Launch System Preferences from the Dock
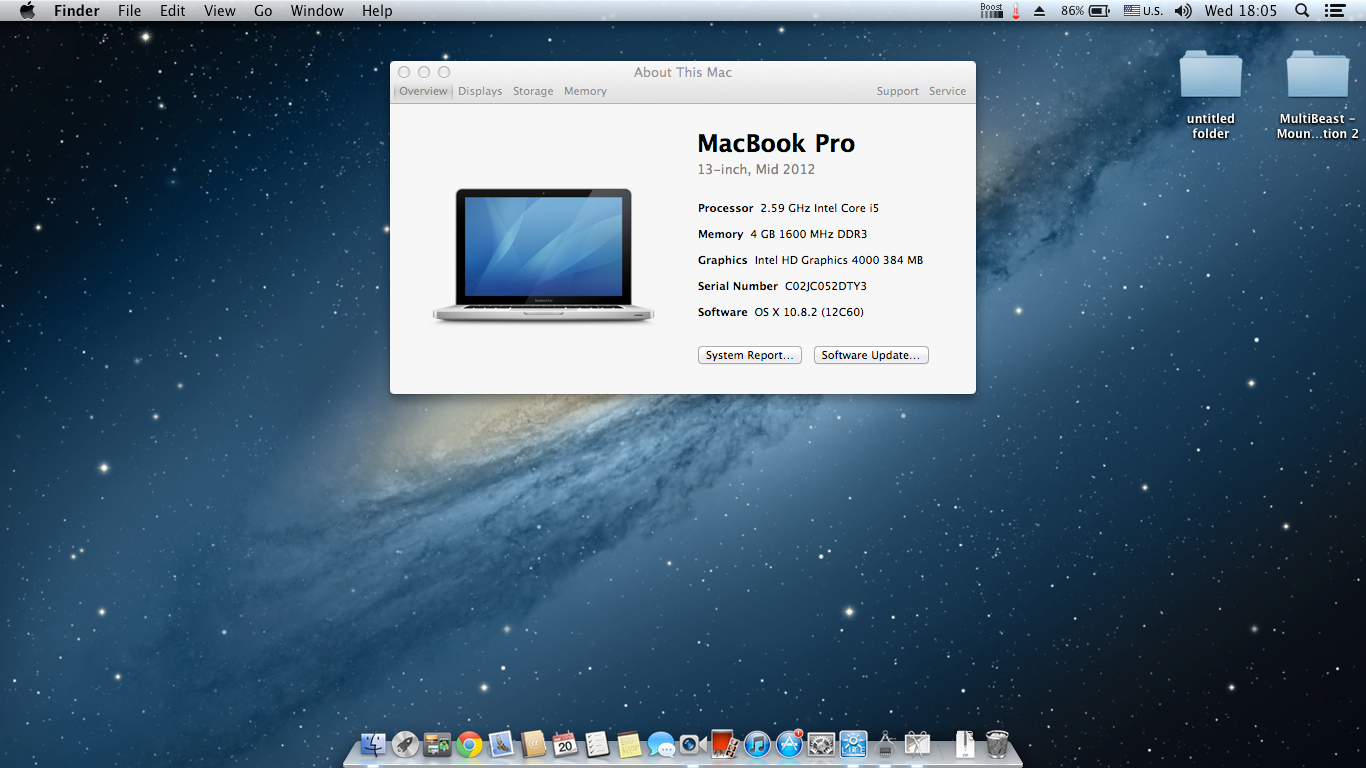This screenshot has height=768, width=1366. pyautogui.click(x=821, y=744)
